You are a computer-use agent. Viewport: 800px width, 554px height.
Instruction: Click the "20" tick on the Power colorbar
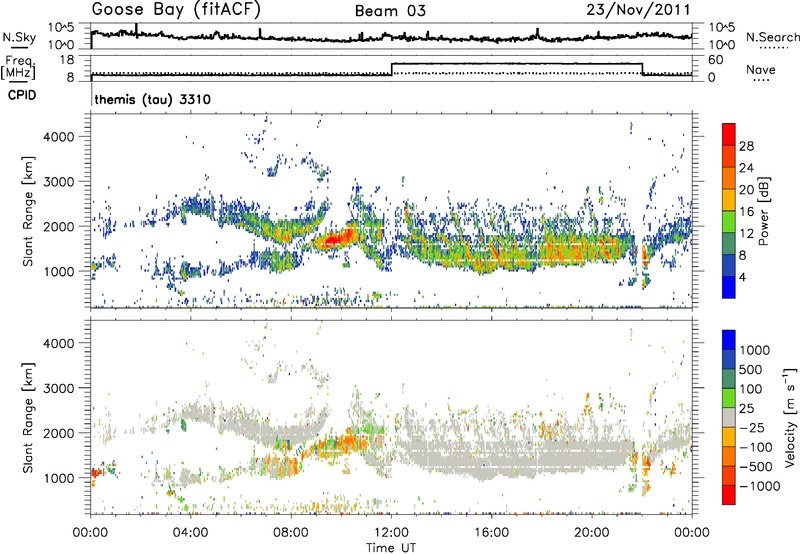click(746, 190)
